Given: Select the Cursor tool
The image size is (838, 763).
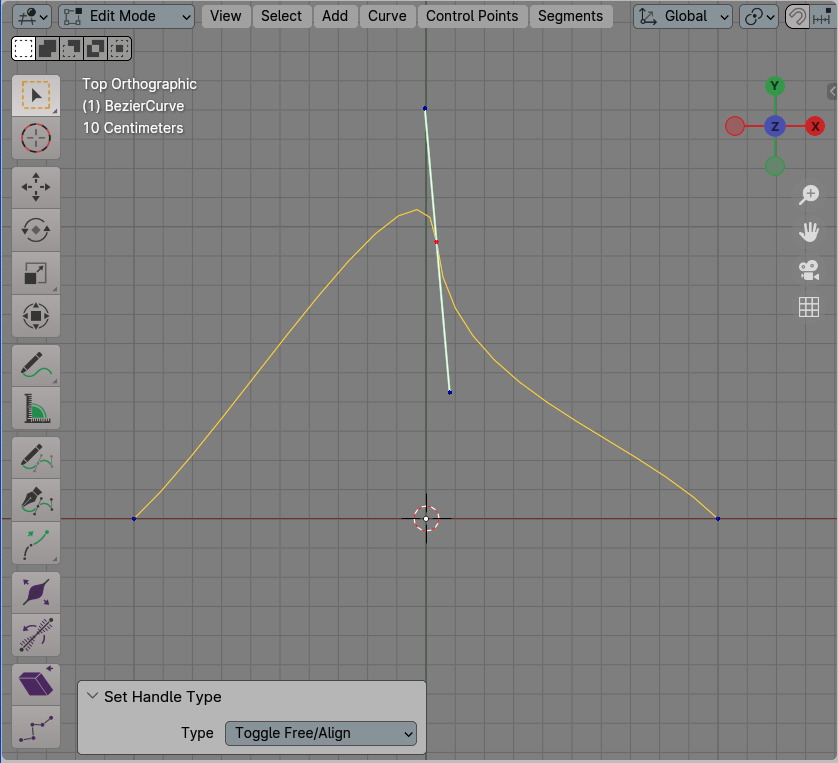Looking at the screenshot, I should click(36, 138).
